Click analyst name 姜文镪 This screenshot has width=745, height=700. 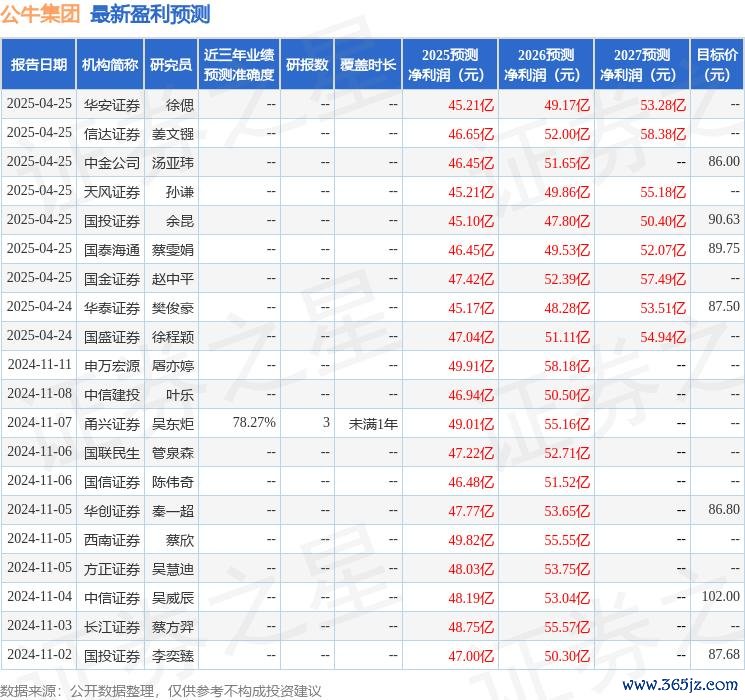pos(172,134)
